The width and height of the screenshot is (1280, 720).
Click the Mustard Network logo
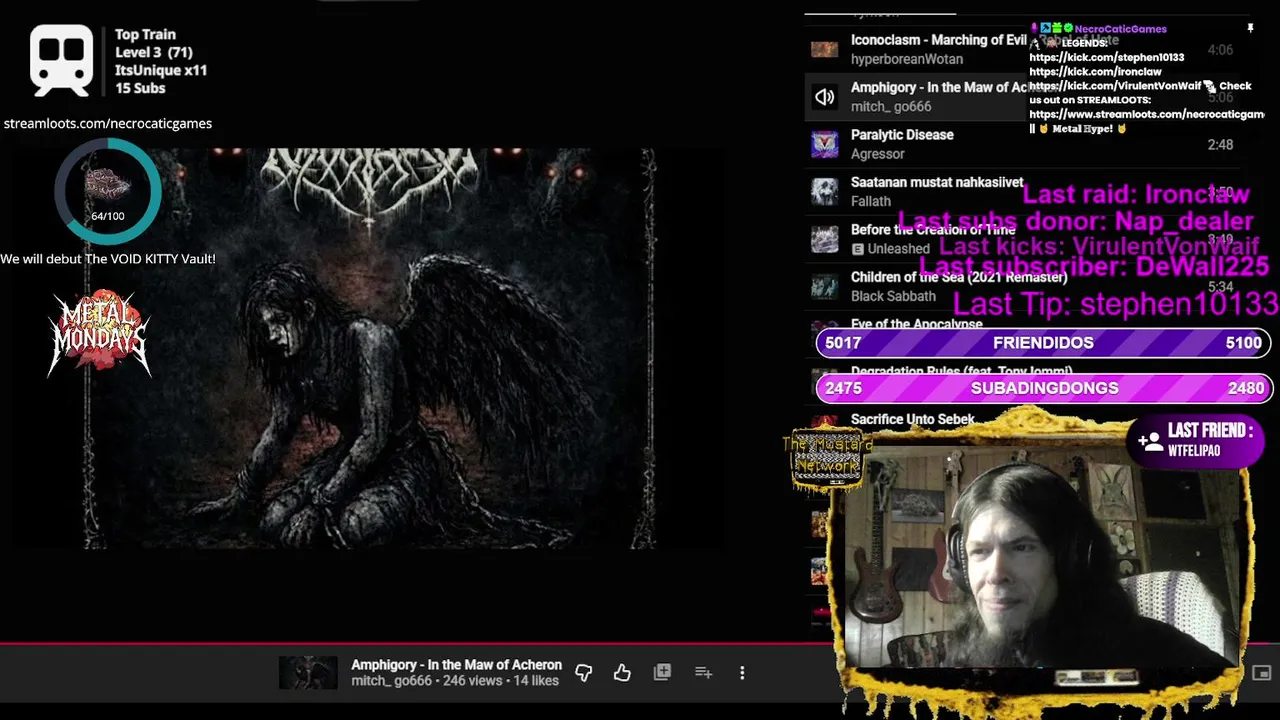click(x=827, y=461)
